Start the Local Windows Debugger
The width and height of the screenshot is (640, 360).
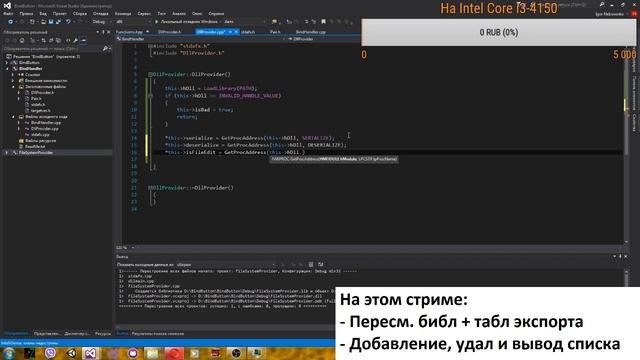(186, 22)
